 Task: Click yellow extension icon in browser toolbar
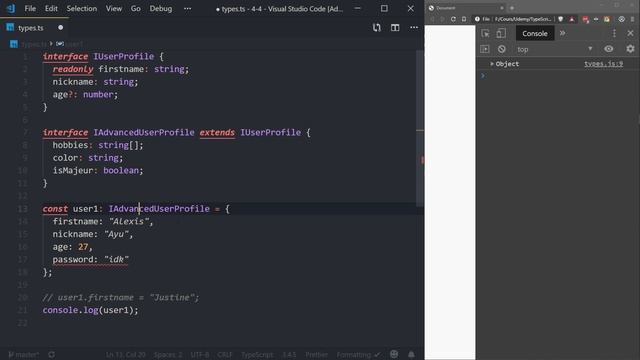coord(607,19)
